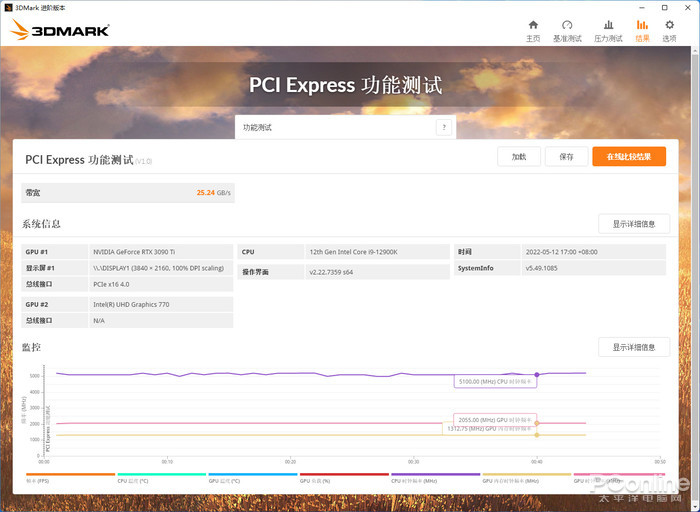
Task: Click the 1312.75 (MHz) GPU memory tooltip
Action: point(489,429)
